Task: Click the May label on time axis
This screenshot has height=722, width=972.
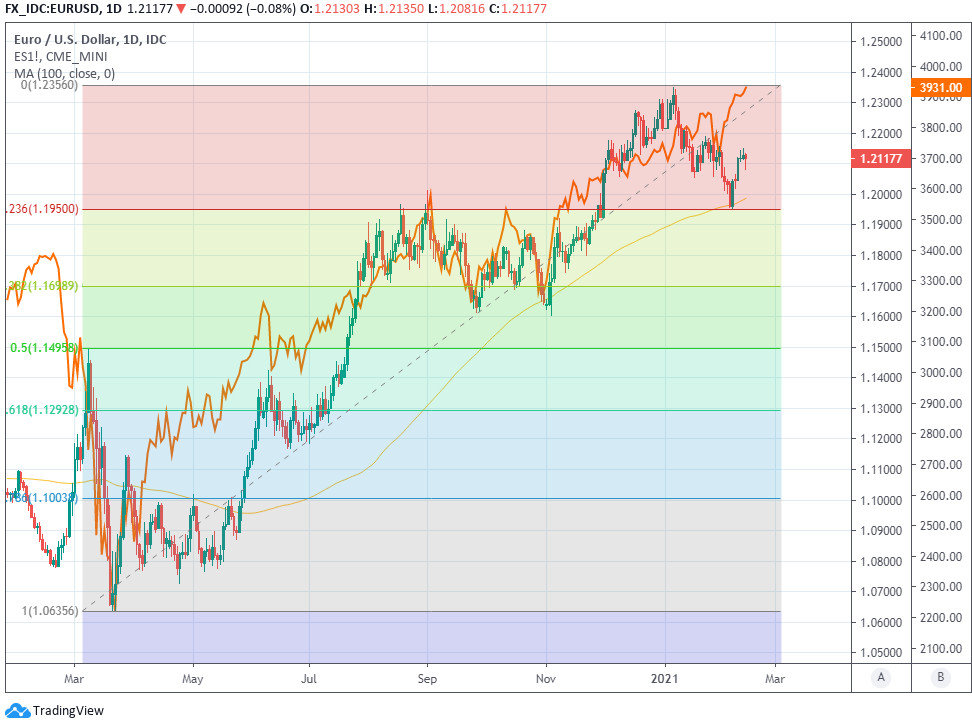Action: [x=193, y=676]
